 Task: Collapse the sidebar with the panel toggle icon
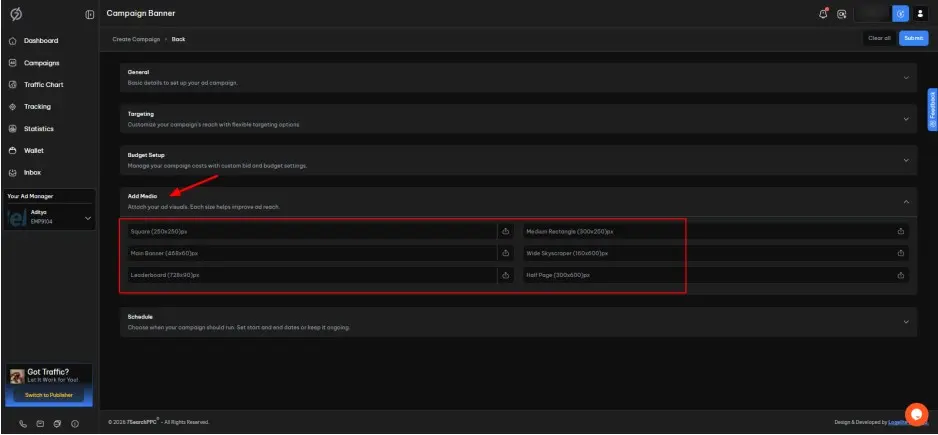click(90, 14)
